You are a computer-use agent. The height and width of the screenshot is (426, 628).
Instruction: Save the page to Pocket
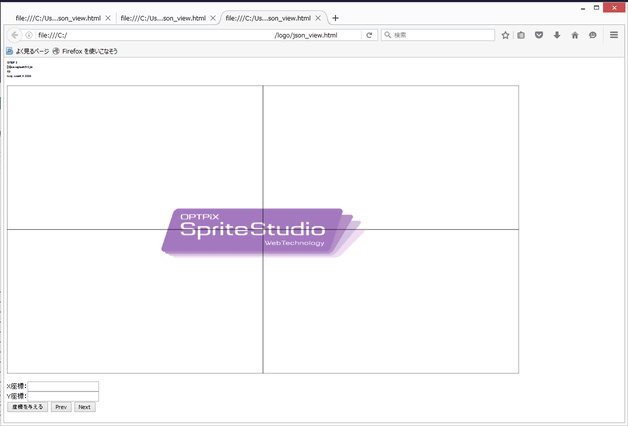tap(539, 35)
